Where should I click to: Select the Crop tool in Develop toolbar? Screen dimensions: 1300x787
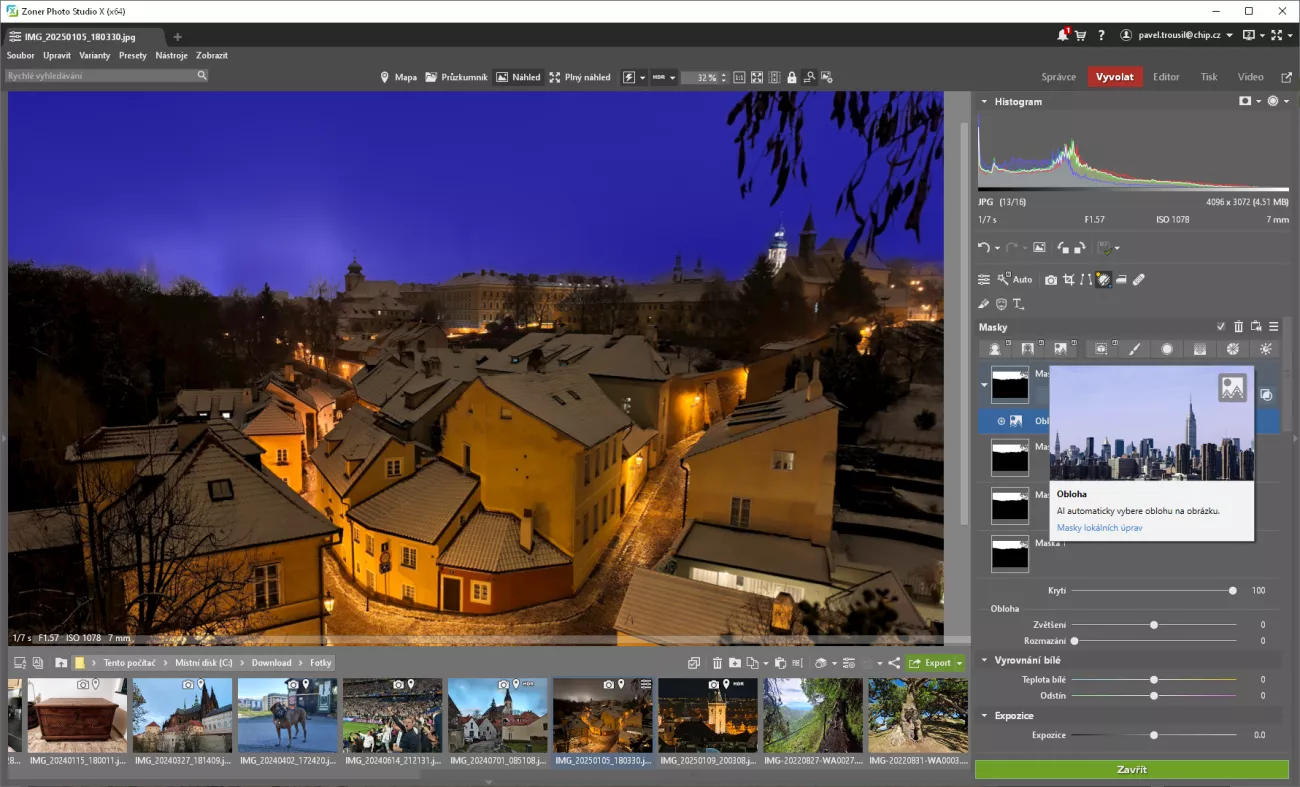tap(1069, 280)
